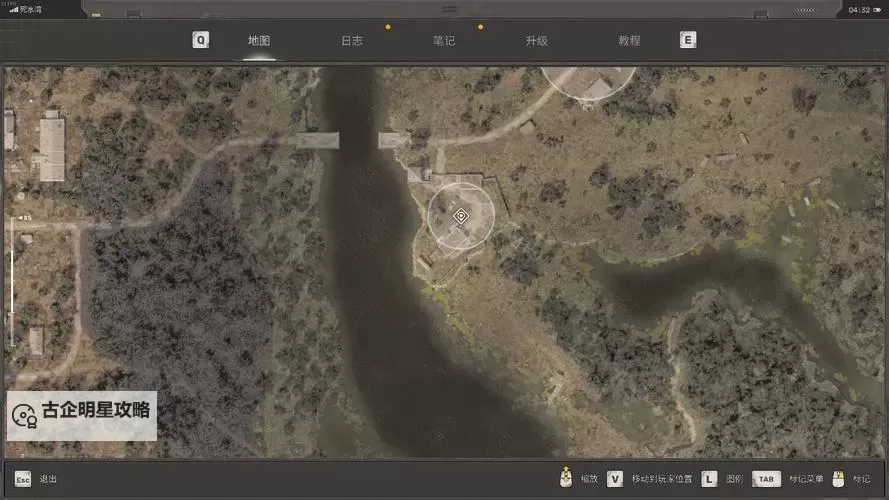Click the mouse-click marker icon at bottom right
The image size is (889, 500).
[x=838, y=479]
